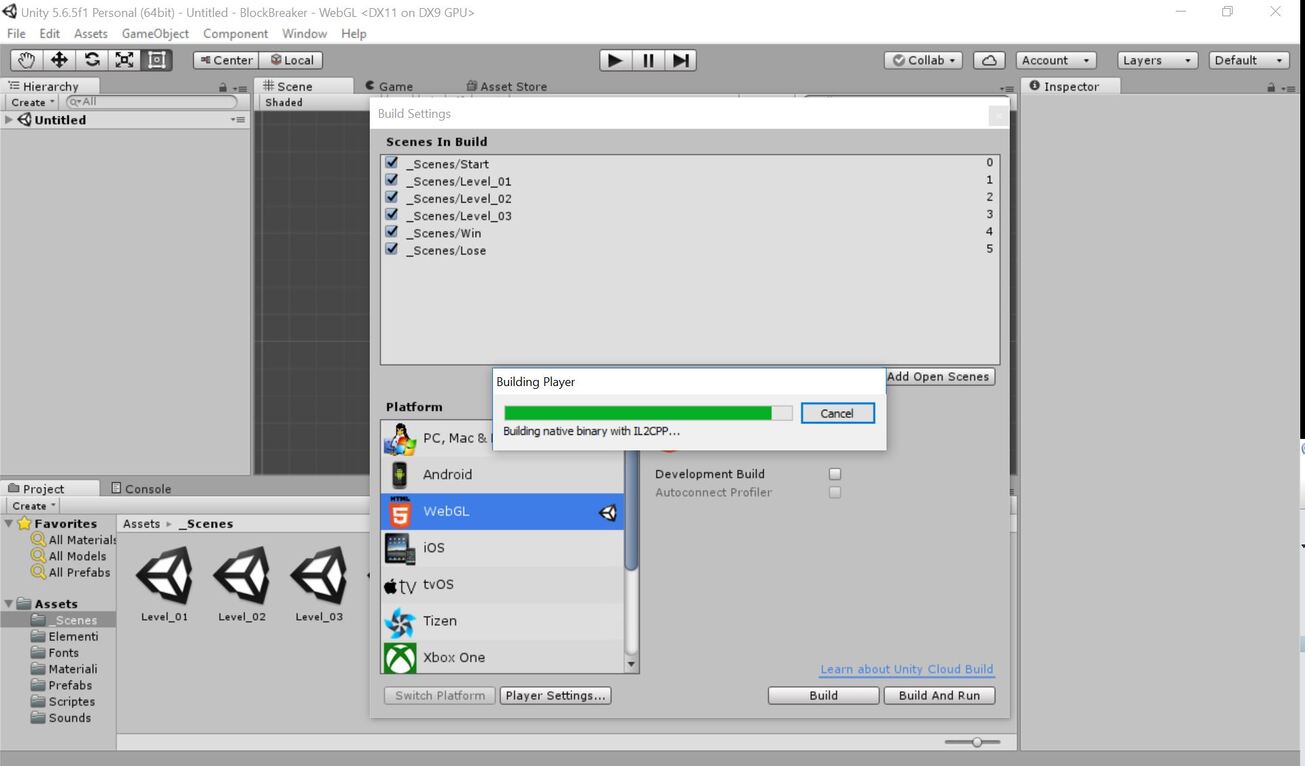Select the Rect Transform tool
The image size is (1305, 766).
156,60
